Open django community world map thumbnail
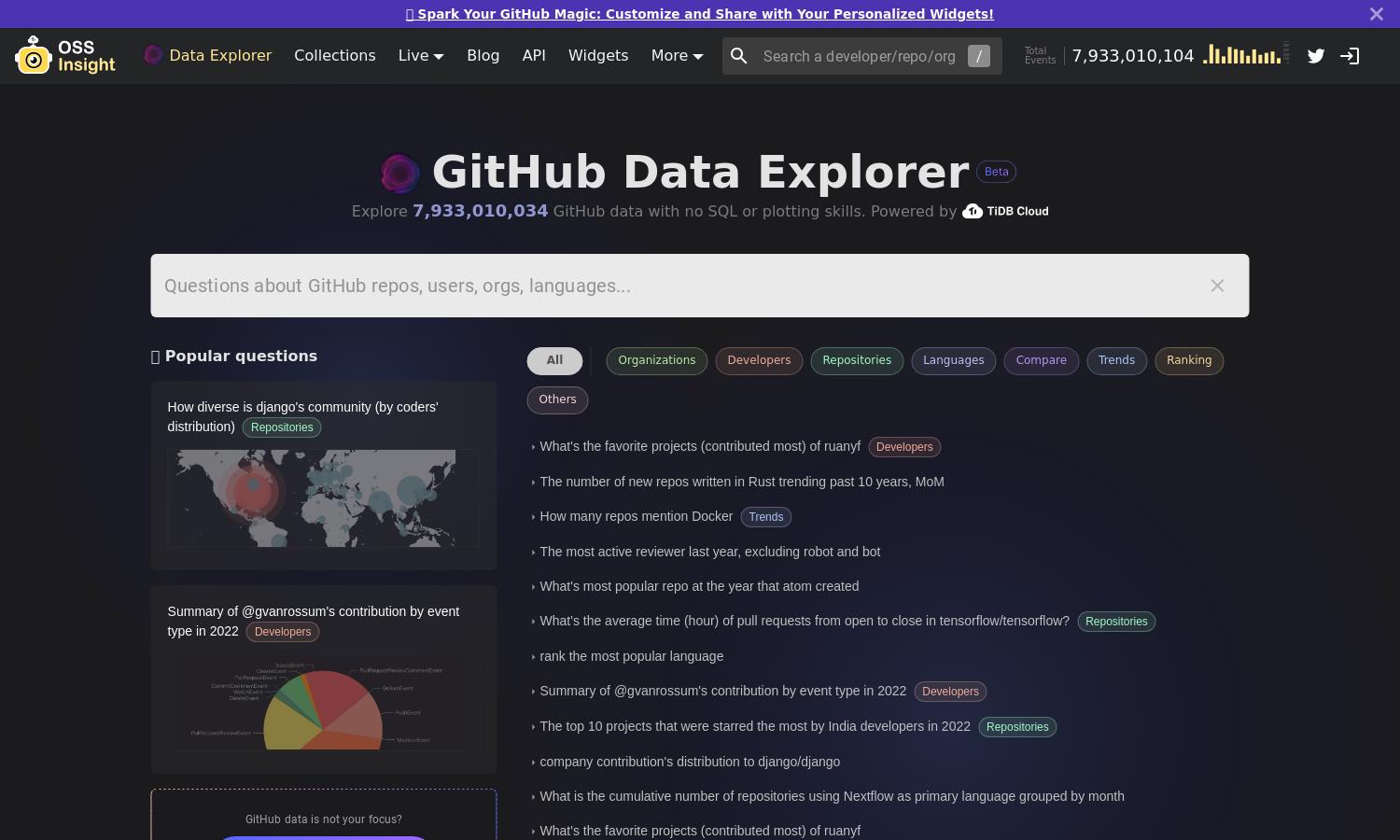The image size is (1400, 840). click(323, 498)
